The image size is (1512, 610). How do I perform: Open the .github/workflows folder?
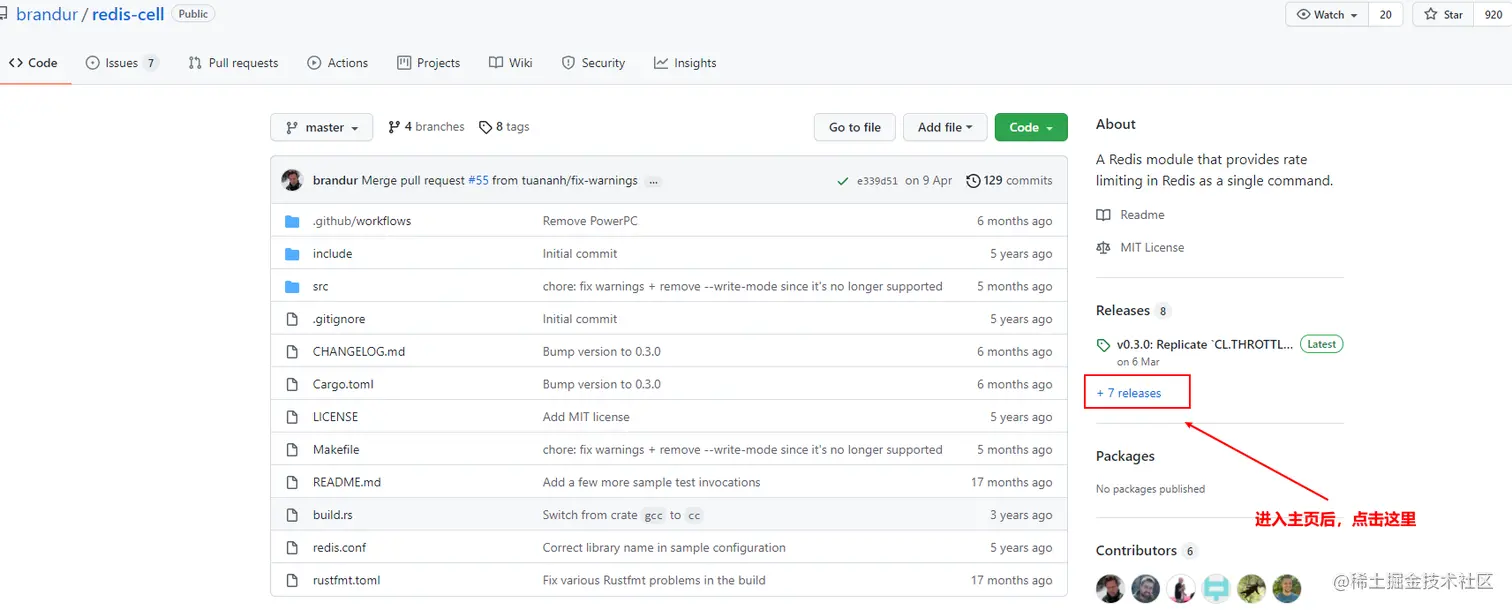[x=361, y=221]
